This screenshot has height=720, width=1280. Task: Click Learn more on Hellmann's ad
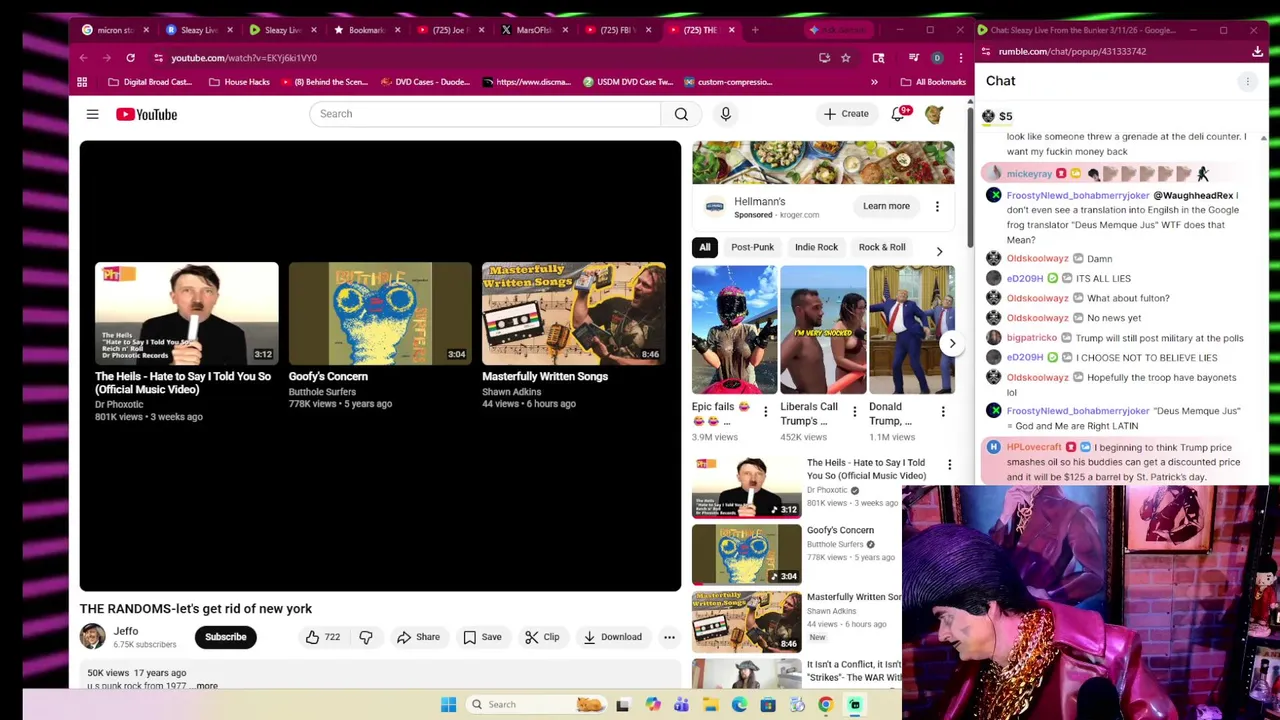(x=886, y=206)
